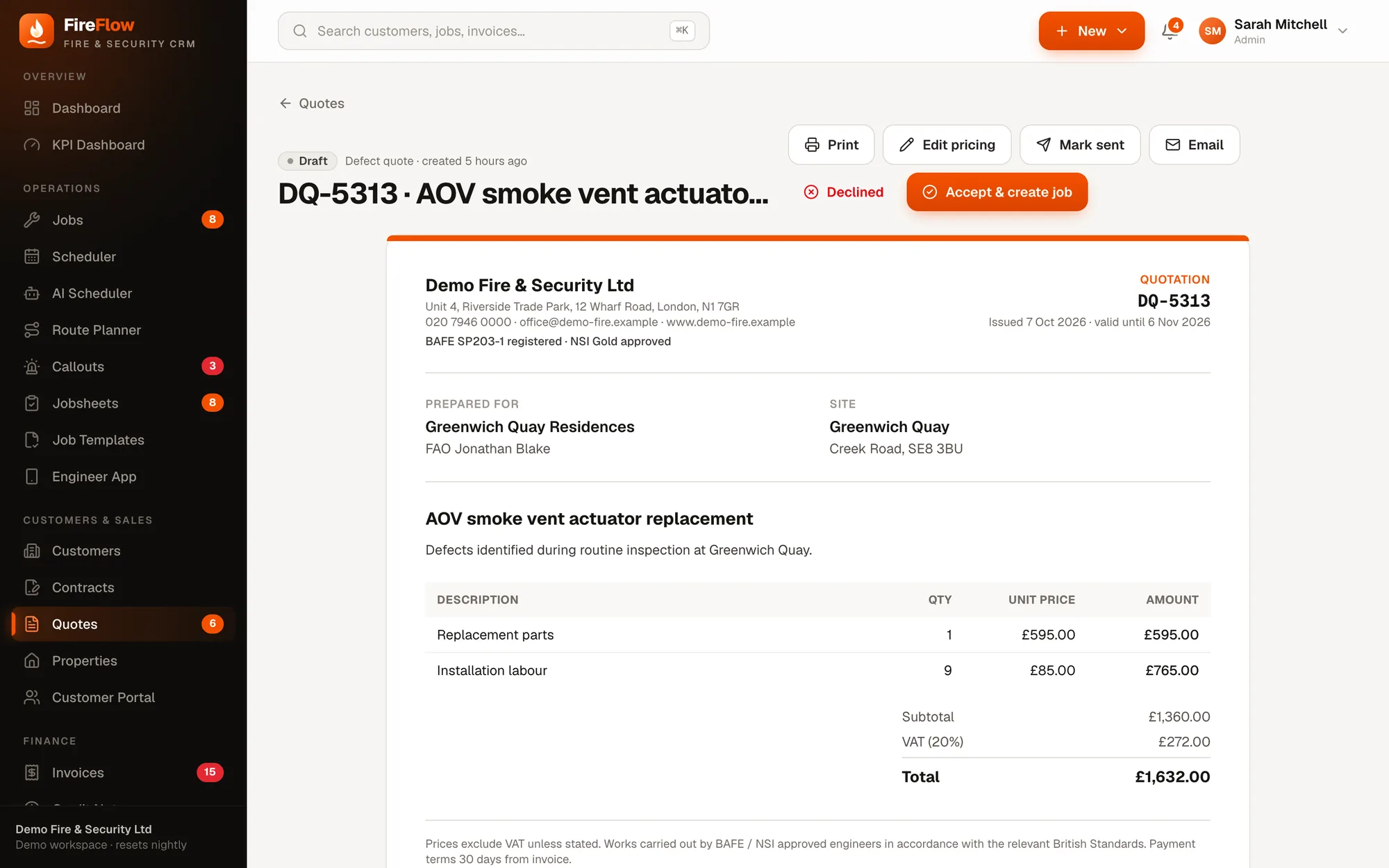Click the Properties house icon
The width and height of the screenshot is (1389, 868).
point(32,661)
